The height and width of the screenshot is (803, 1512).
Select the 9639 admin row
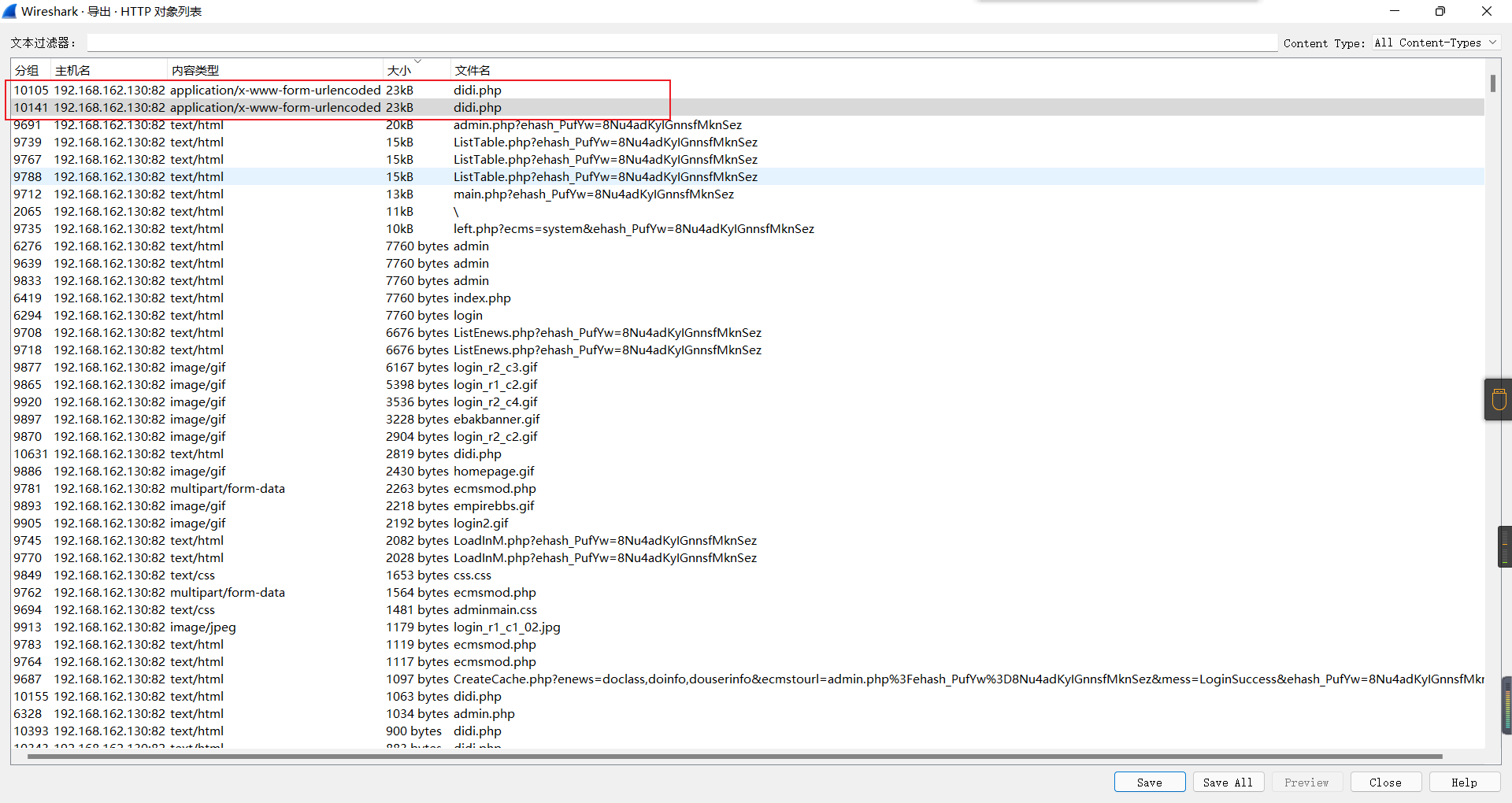coord(747,264)
